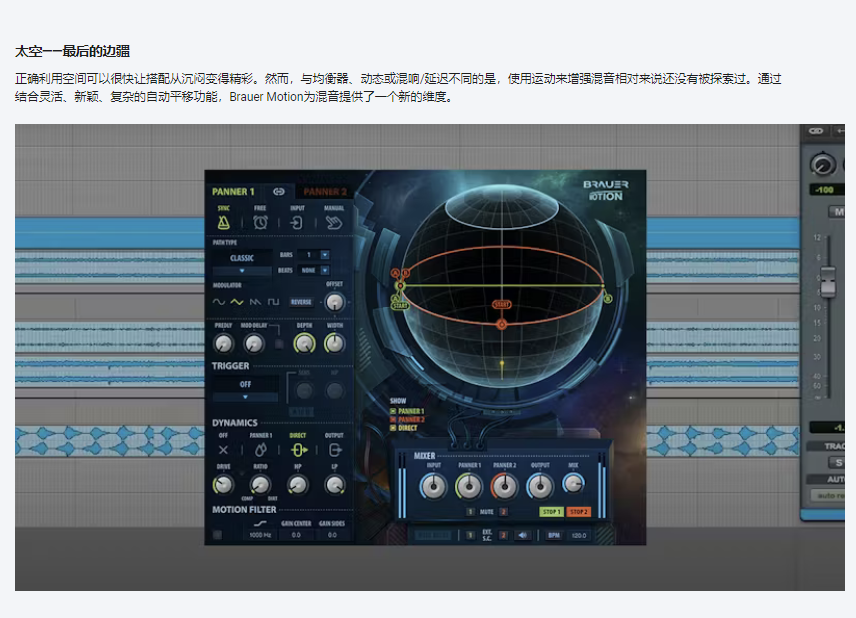Switch to the Panner 2 tab
This screenshot has width=856, height=618.
coord(325,192)
